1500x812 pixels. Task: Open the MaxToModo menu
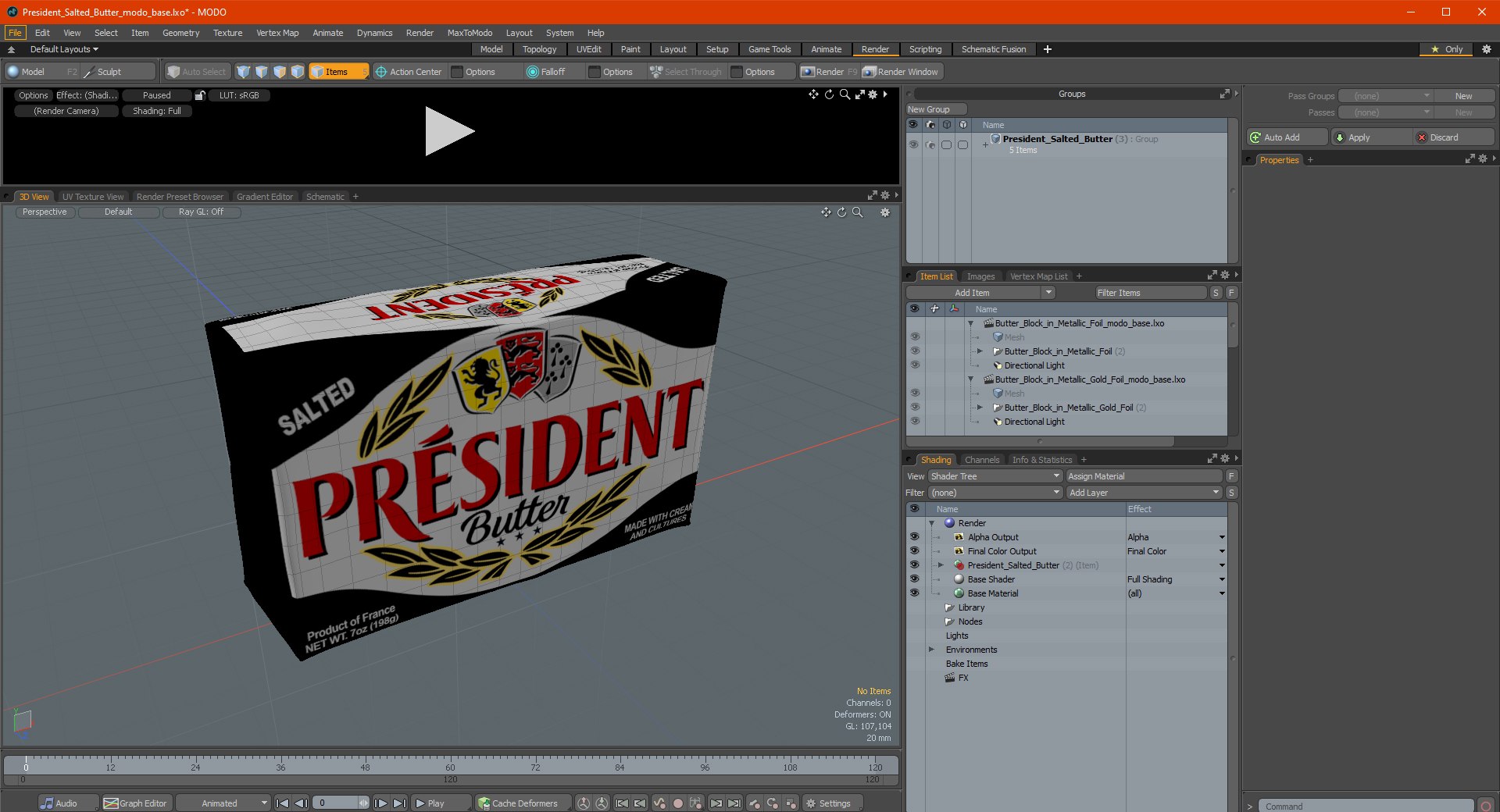470,33
